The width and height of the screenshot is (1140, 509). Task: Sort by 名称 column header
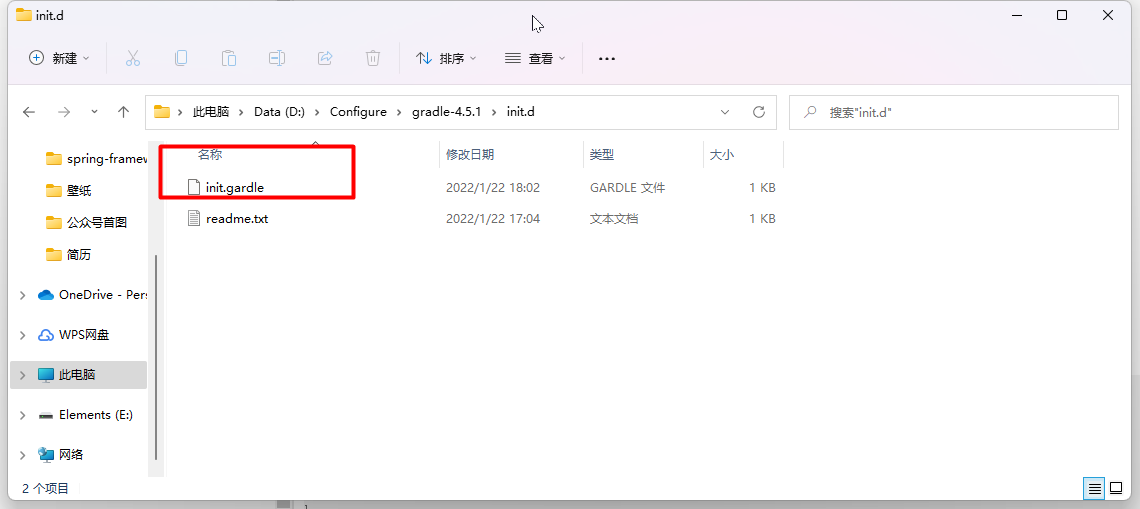click(x=210, y=154)
